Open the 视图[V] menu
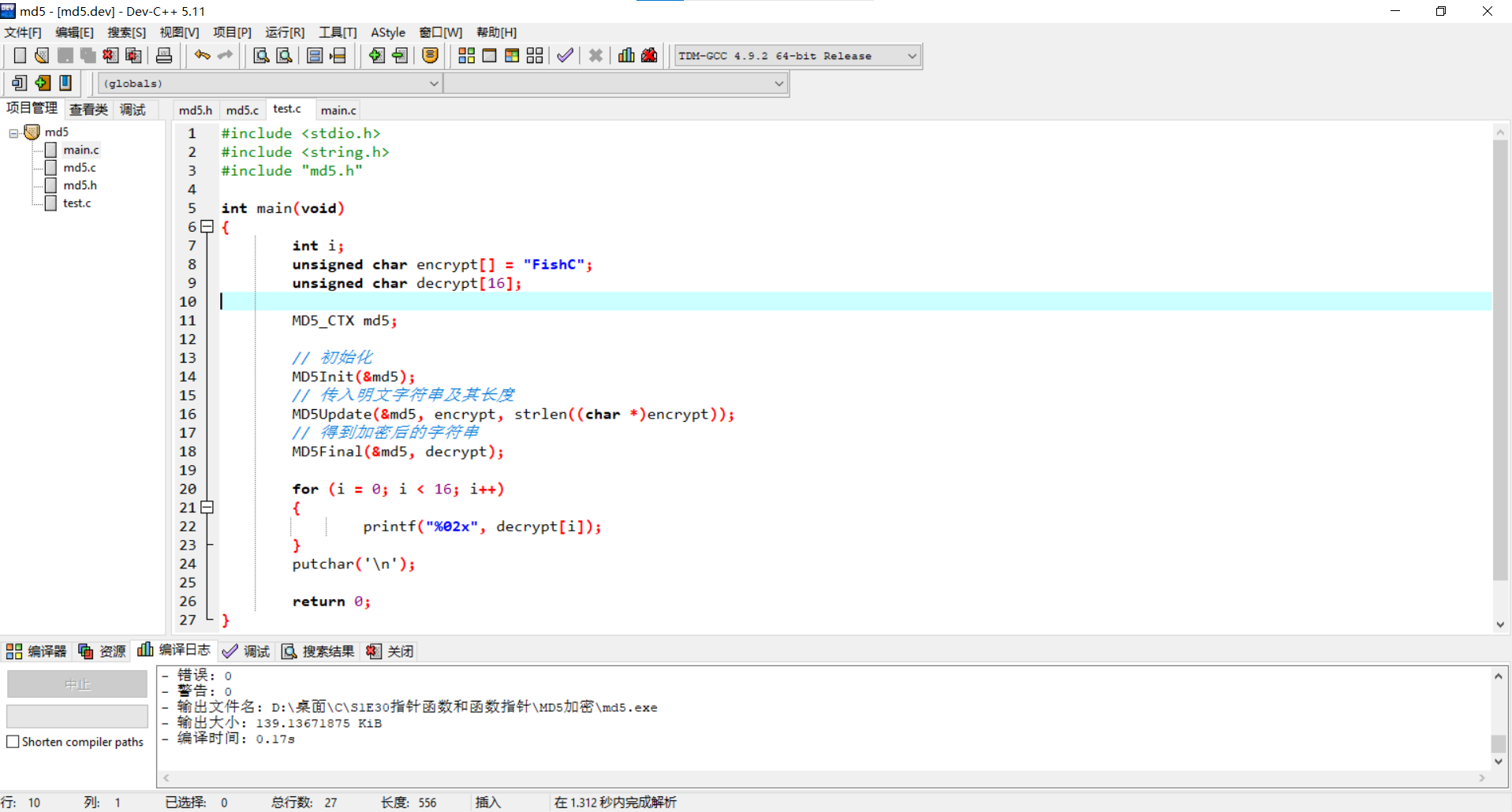The image size is (1512, 812). 179,32
